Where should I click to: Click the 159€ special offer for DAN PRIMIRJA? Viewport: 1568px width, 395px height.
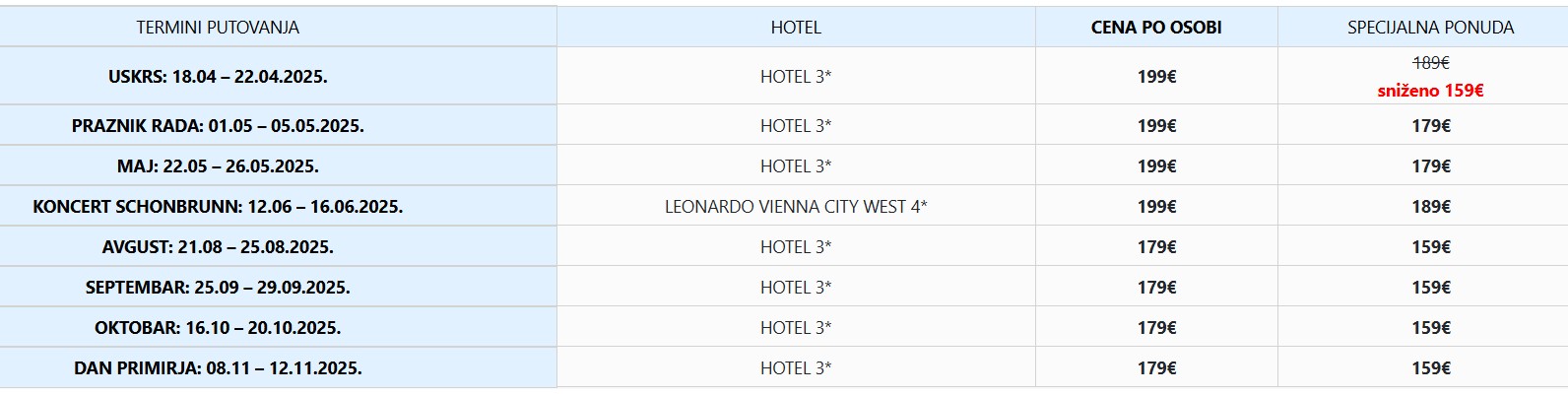[1430, 367]
